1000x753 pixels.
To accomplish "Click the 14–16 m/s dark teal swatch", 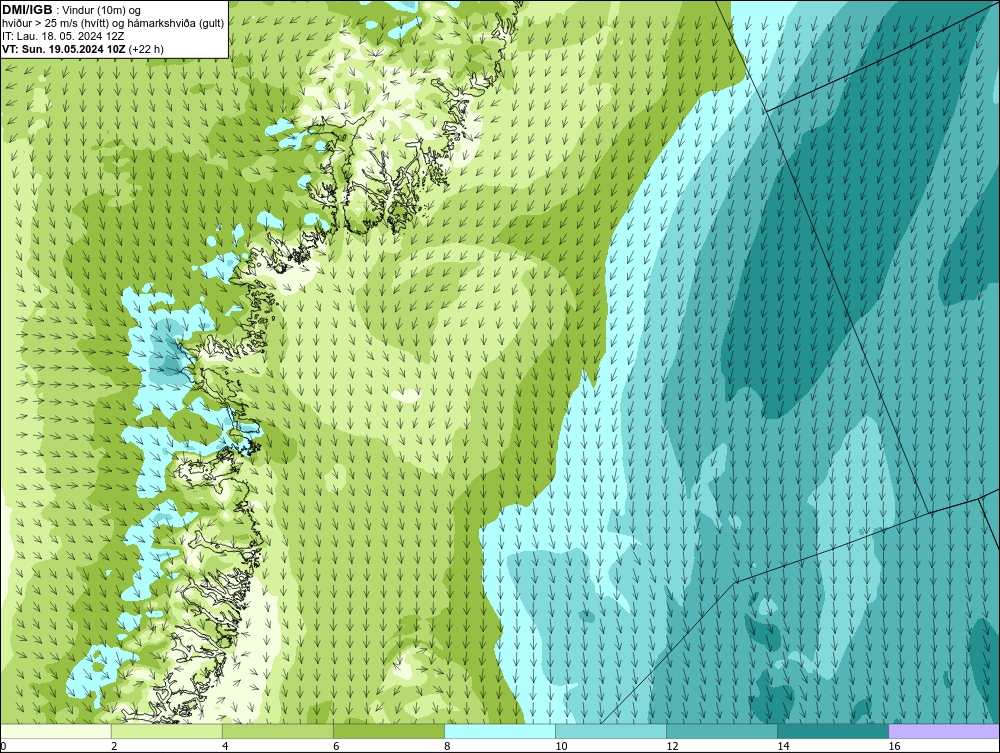I will [x=833, y=731].
